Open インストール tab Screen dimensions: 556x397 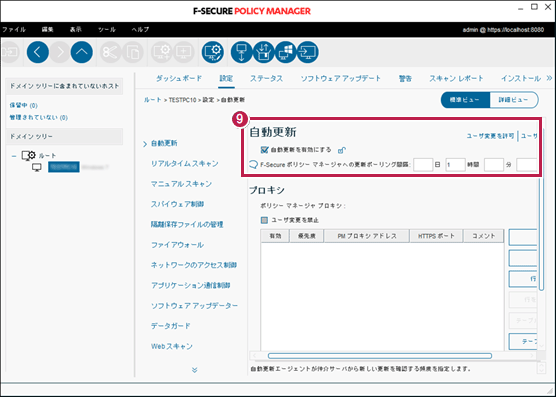point(521,78)
